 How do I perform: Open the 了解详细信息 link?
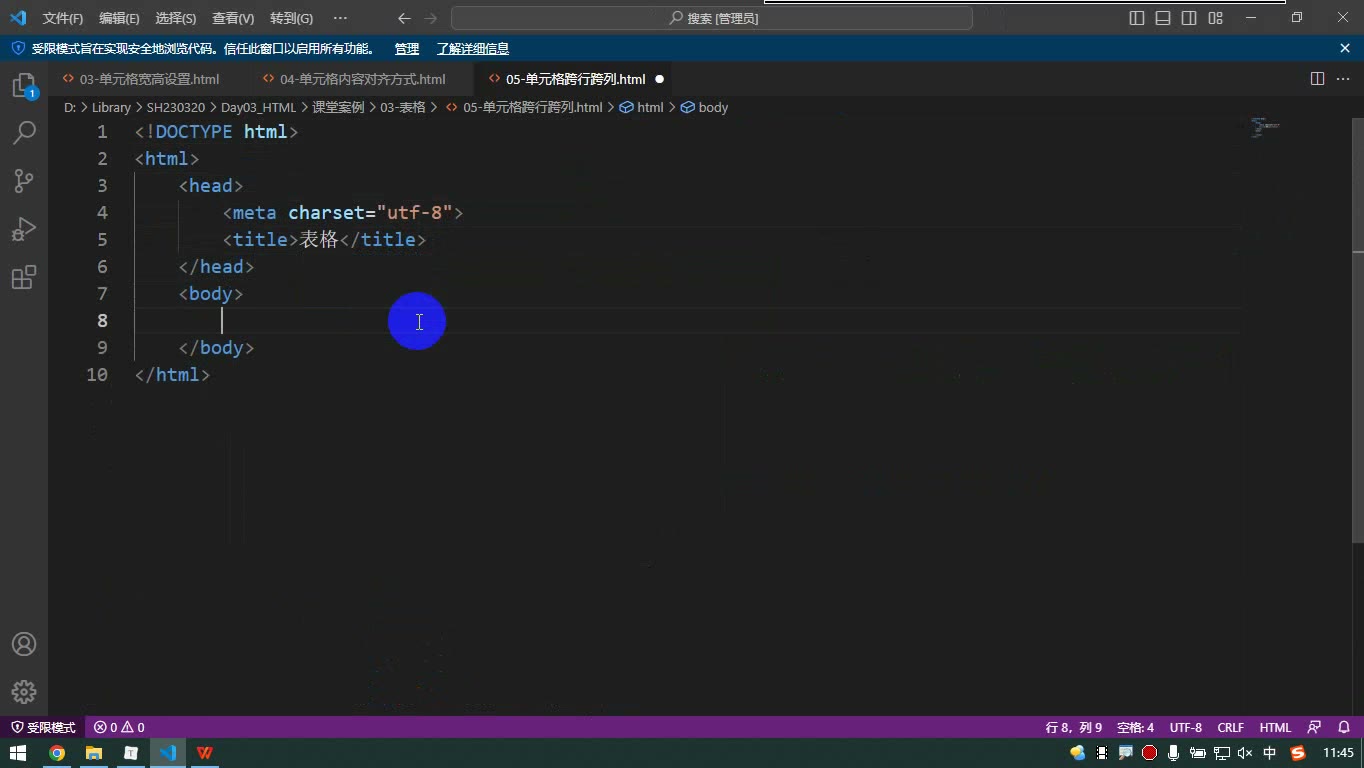[x=473, y=48]
